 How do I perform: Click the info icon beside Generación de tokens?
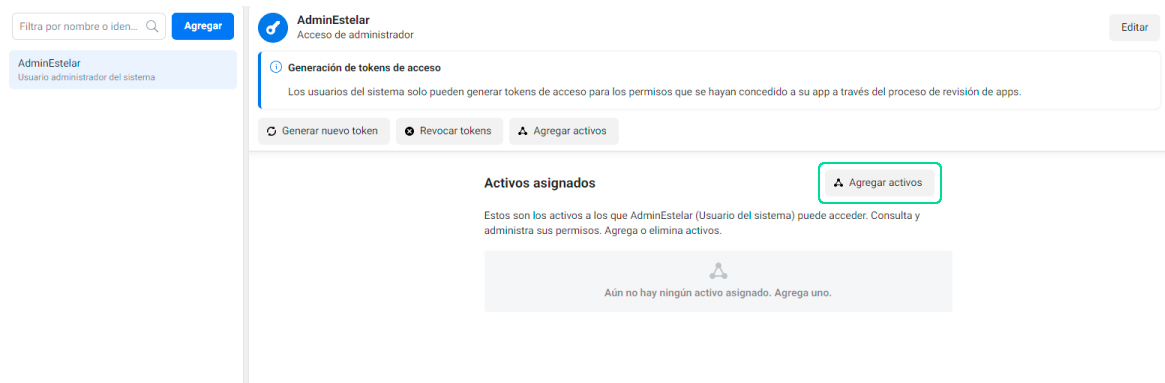[x=275, y=68]
